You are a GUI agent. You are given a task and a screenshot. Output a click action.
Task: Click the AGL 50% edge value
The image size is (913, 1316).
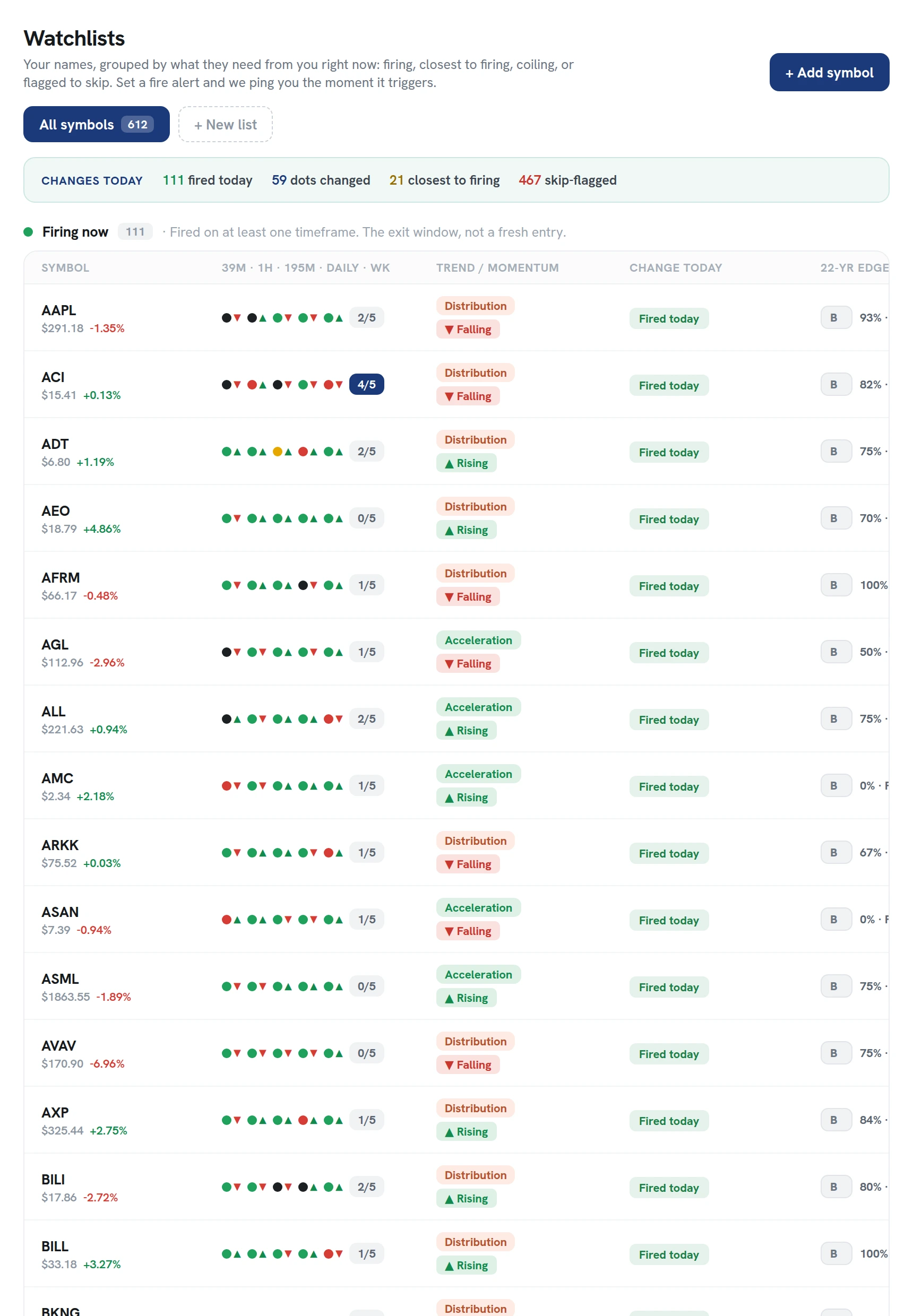pos(870,652)
